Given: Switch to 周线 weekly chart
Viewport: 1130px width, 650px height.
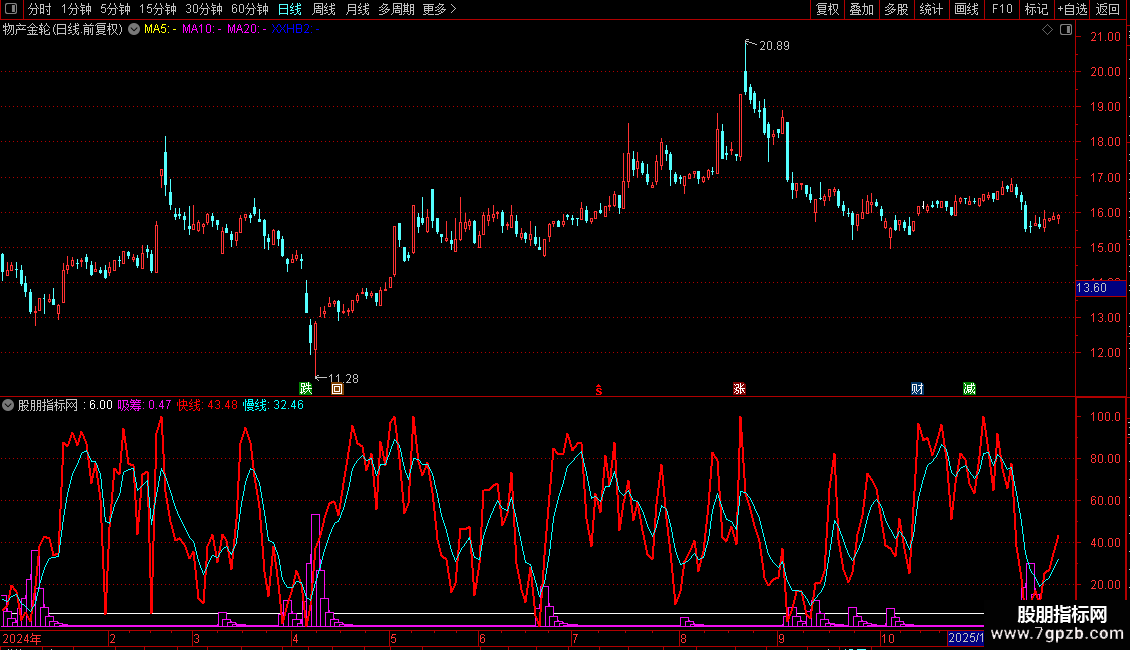Looking at the screenshot, I should [x=324, y=9].
